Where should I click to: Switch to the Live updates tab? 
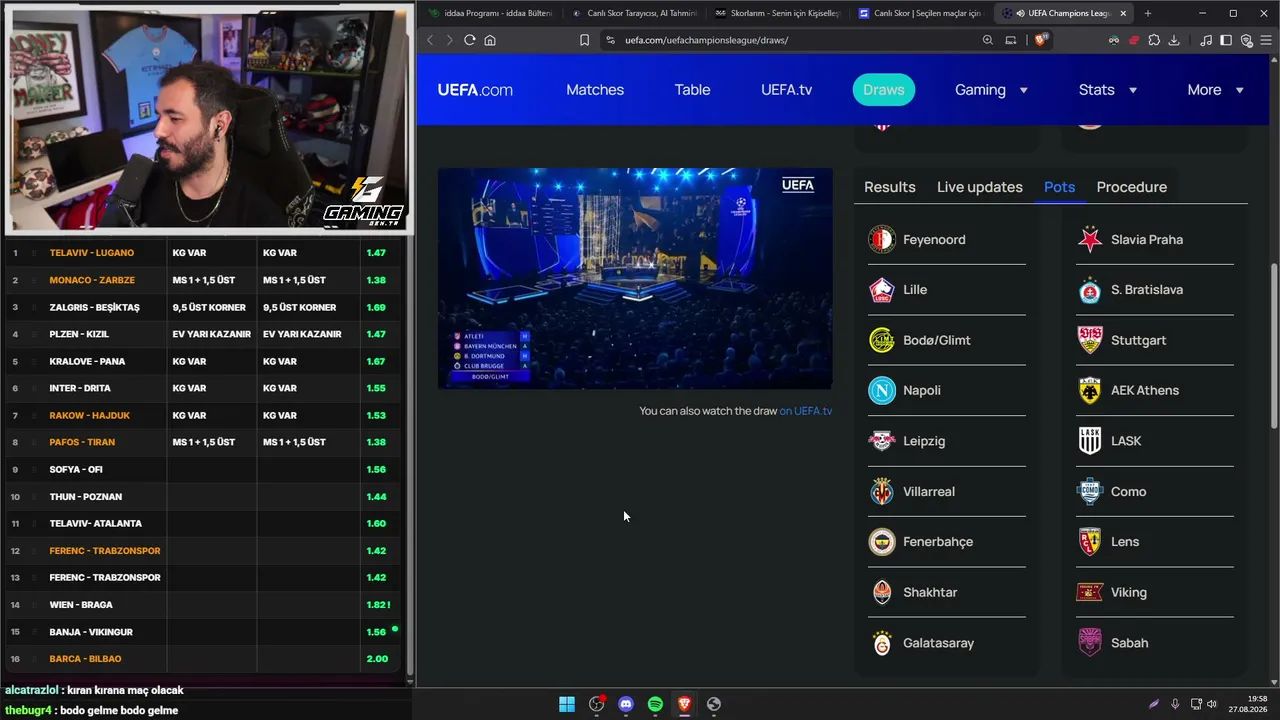(x=980, y=187)
